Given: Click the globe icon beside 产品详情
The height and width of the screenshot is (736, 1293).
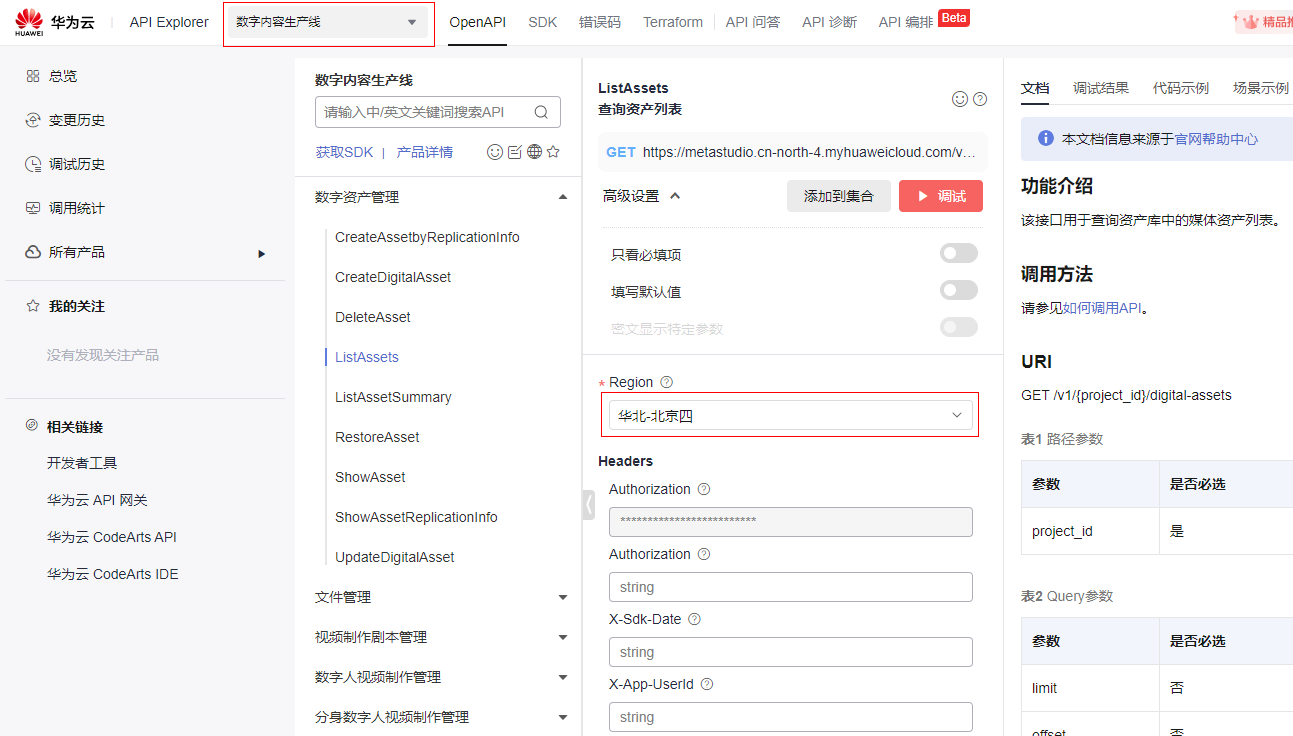Looking at the screenshot, I should 534,152.
